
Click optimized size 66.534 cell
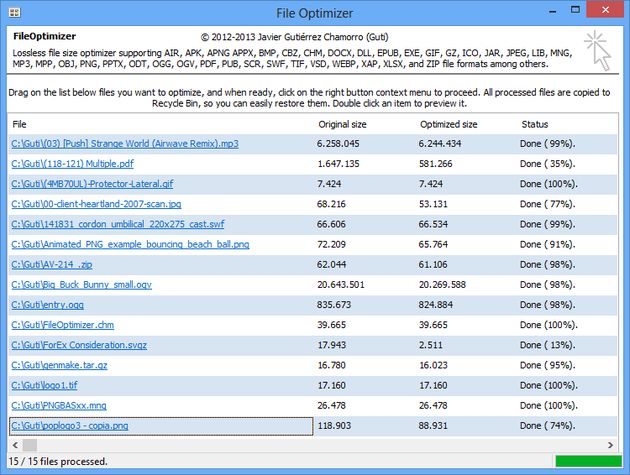point(433,224)
